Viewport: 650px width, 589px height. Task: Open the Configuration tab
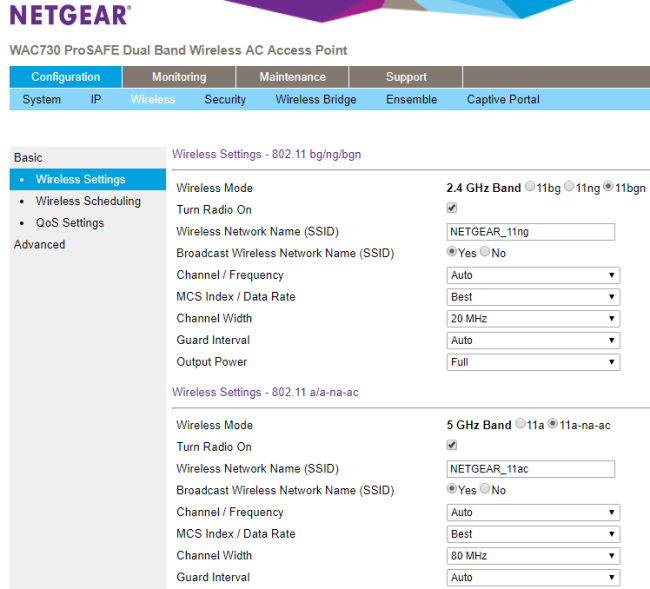pos(65,77)
